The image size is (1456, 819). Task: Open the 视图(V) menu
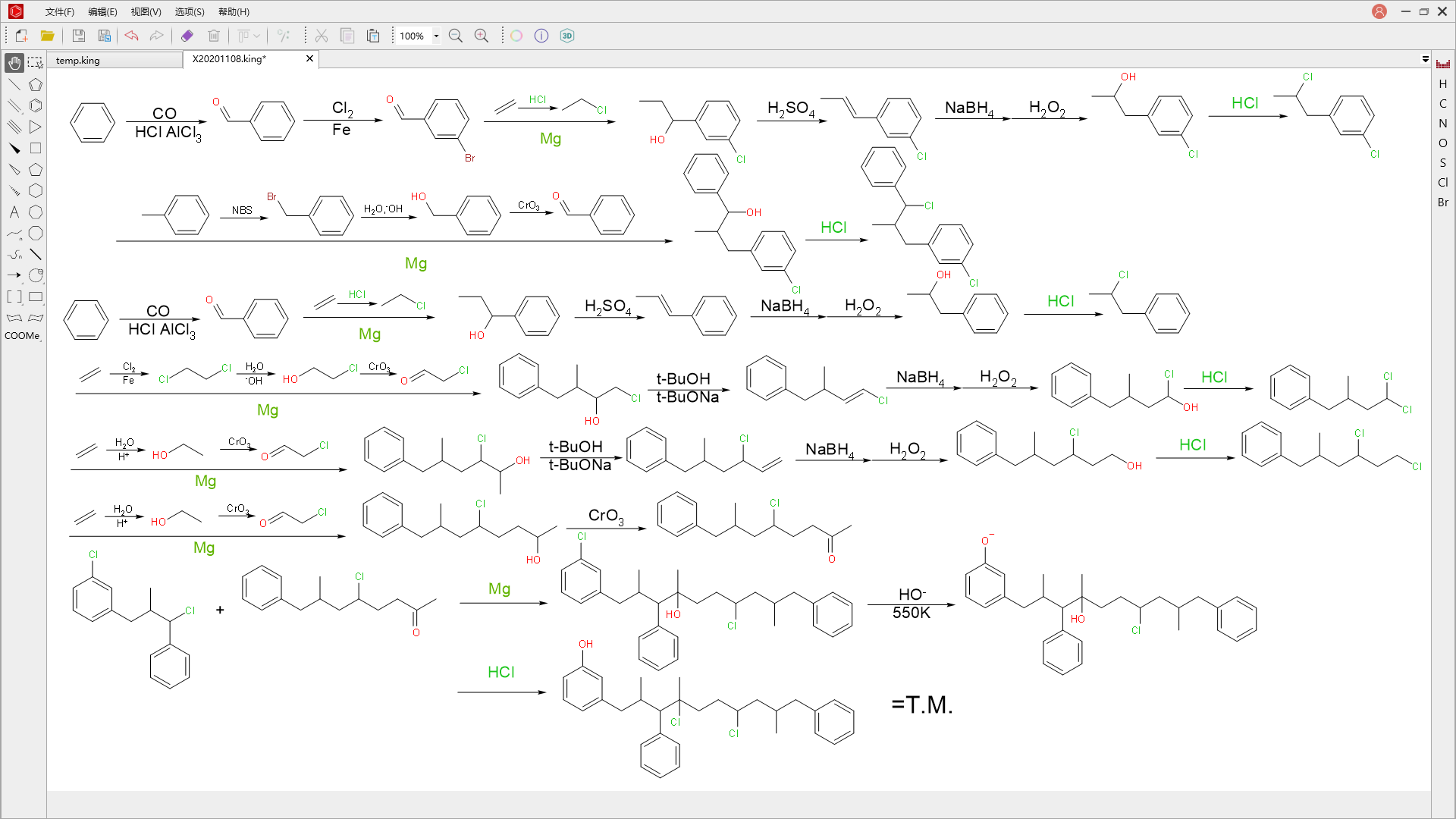(146, 11)
